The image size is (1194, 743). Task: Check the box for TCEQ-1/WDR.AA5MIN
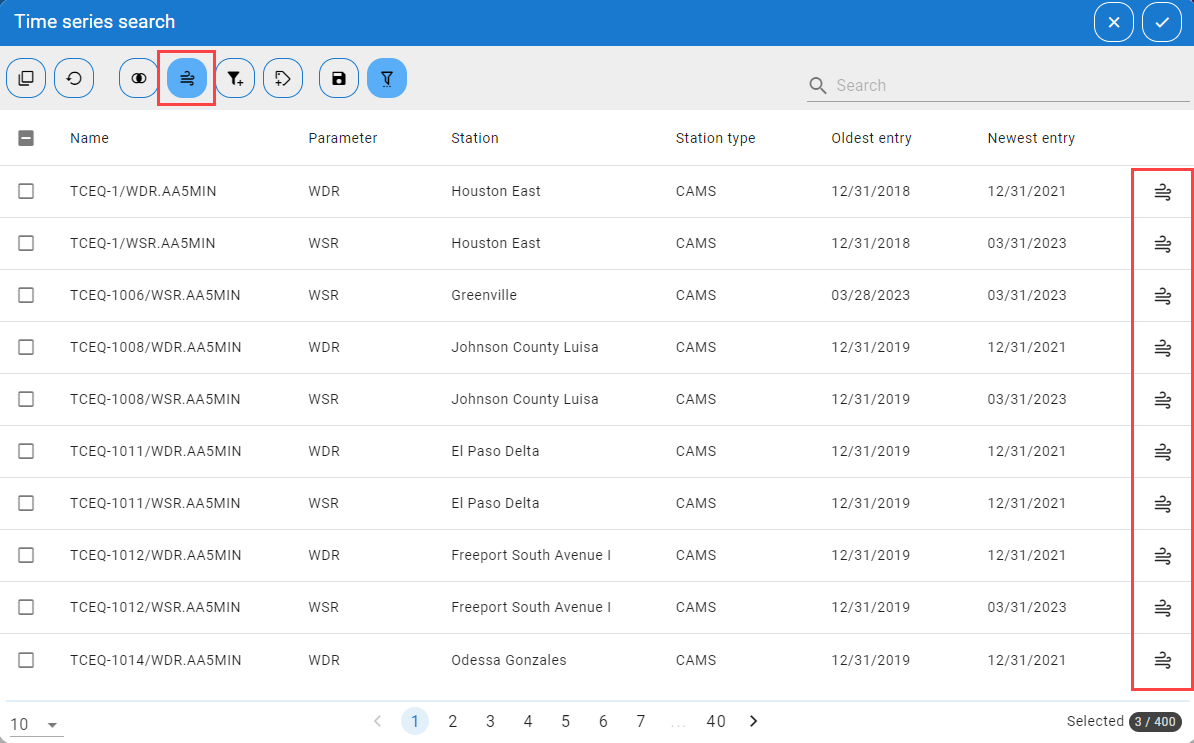tap(26, 191)
